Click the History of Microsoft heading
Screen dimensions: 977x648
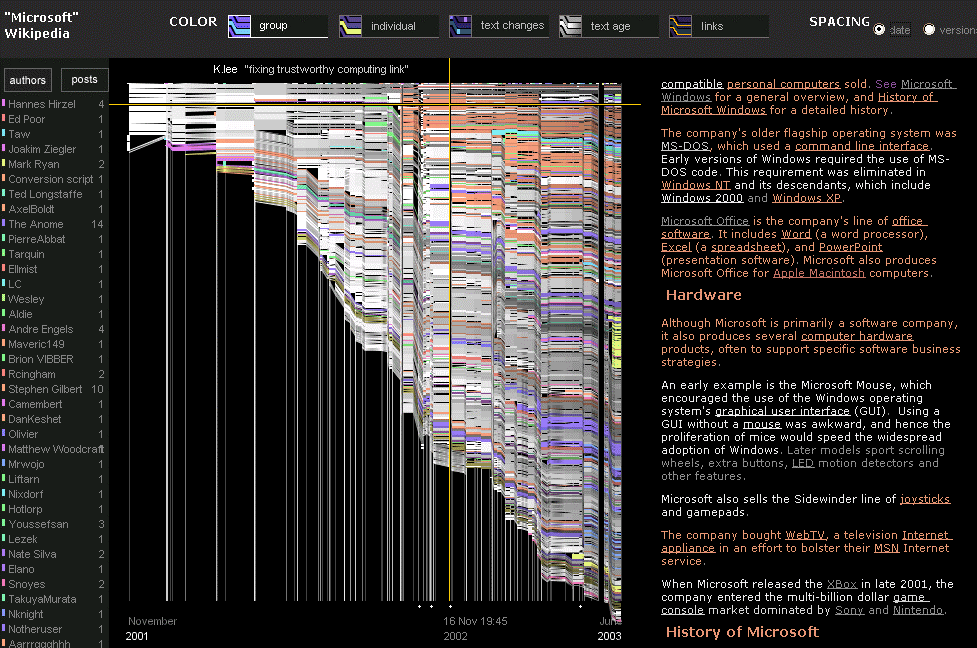pos(742,632)
